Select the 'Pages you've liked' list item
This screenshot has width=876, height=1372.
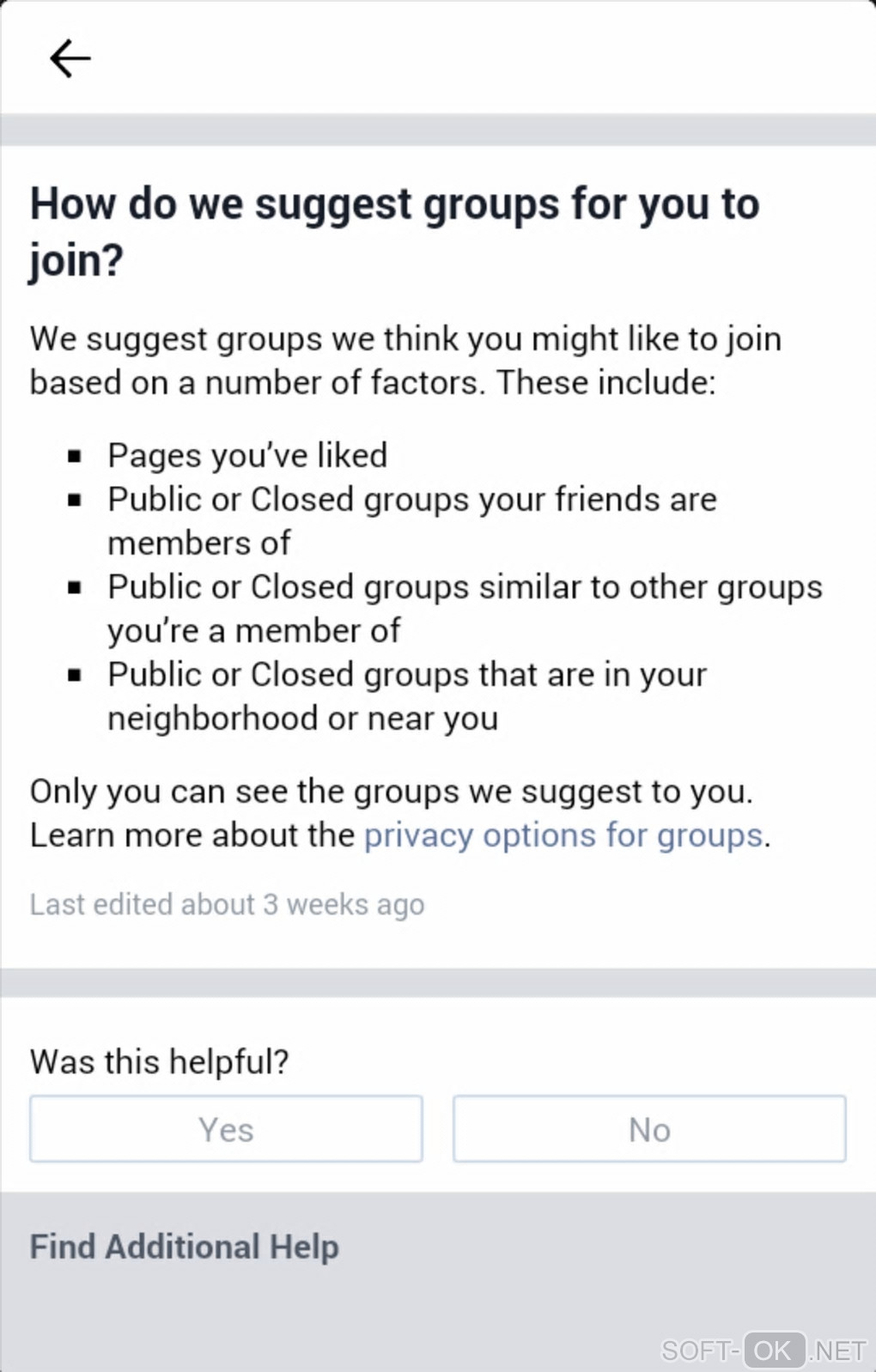click(x=247, y=455)
